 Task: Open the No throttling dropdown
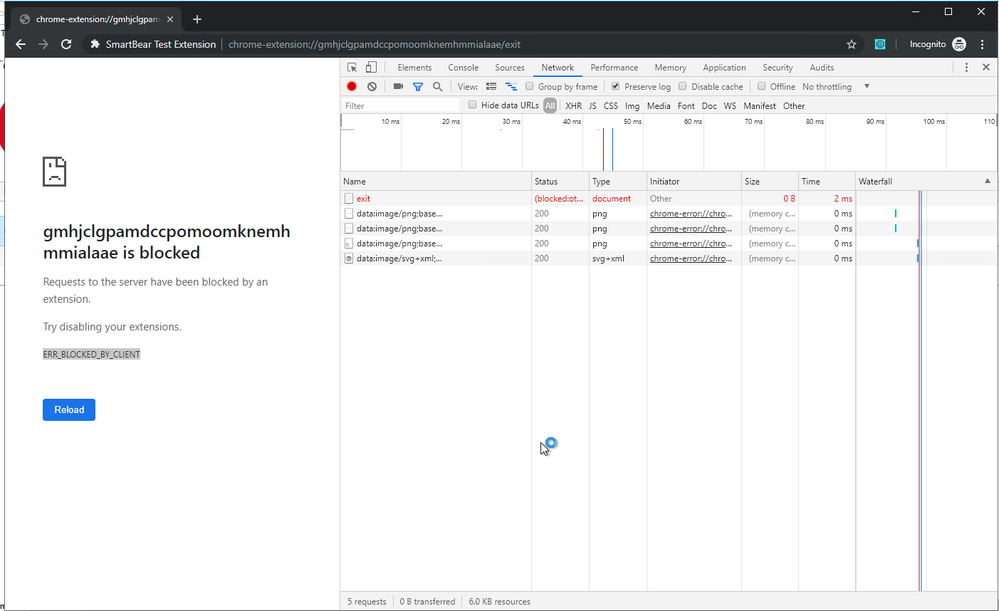836,87
